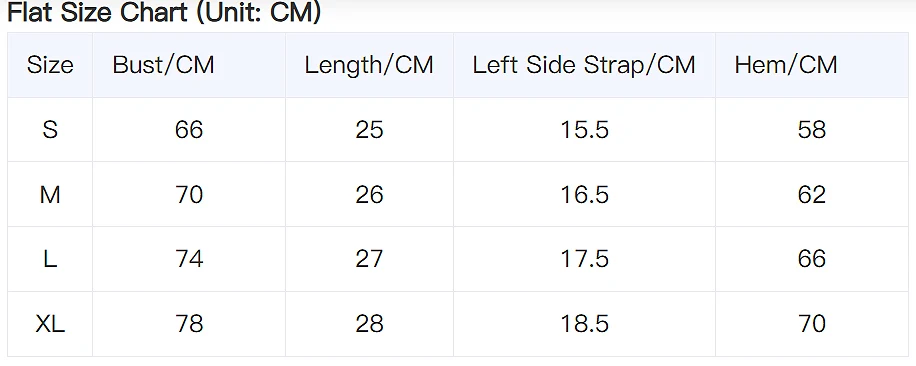Click the Flat Size Chart title text
Screen dimensions: 916x366
(x=164, y=13)
